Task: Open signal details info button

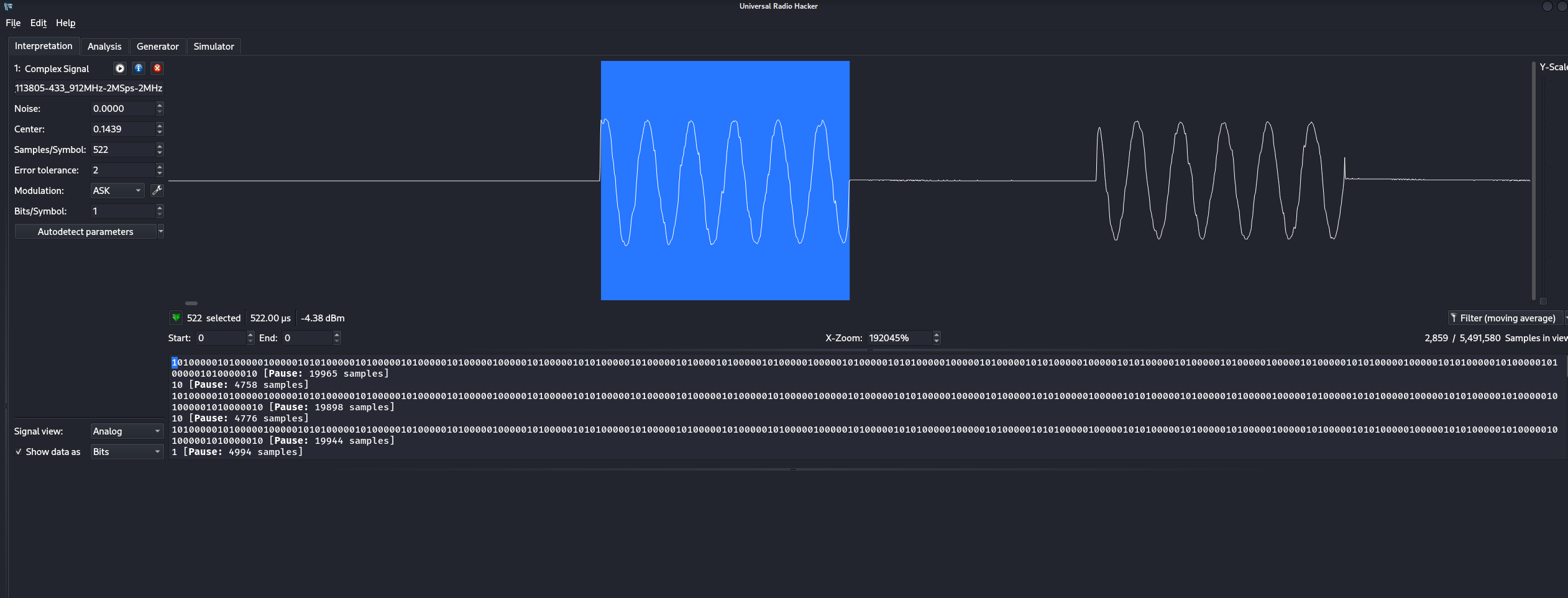Action: pyautogui.click(x=139, y=68)
